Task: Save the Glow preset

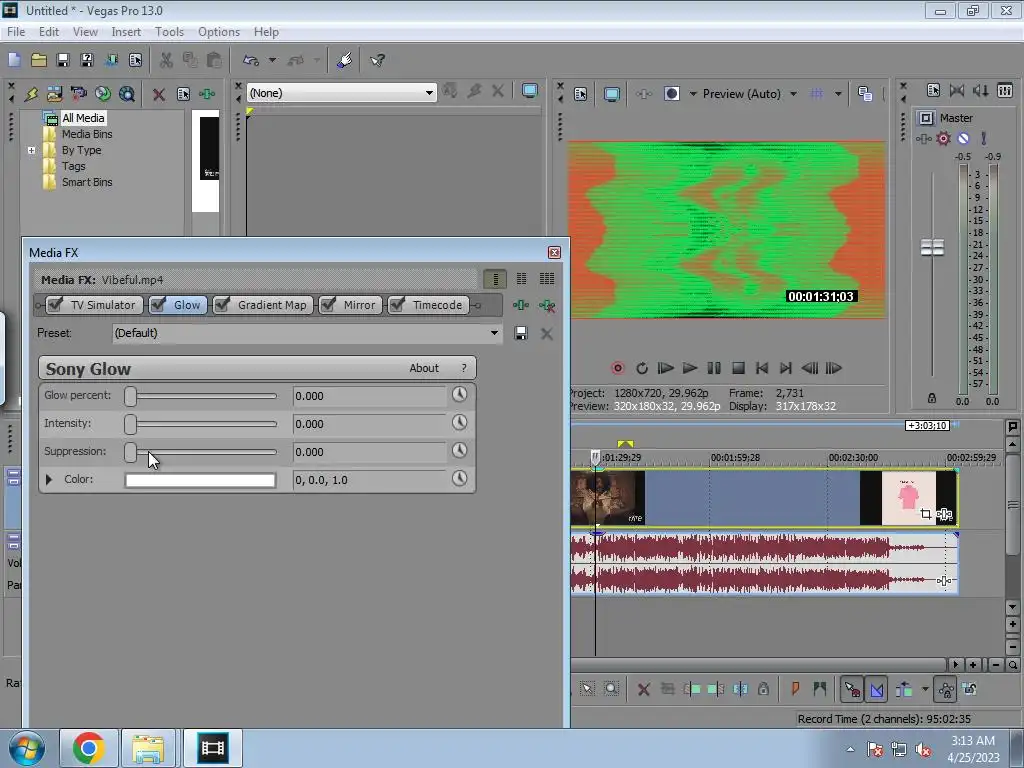Action: coord(520,334)
